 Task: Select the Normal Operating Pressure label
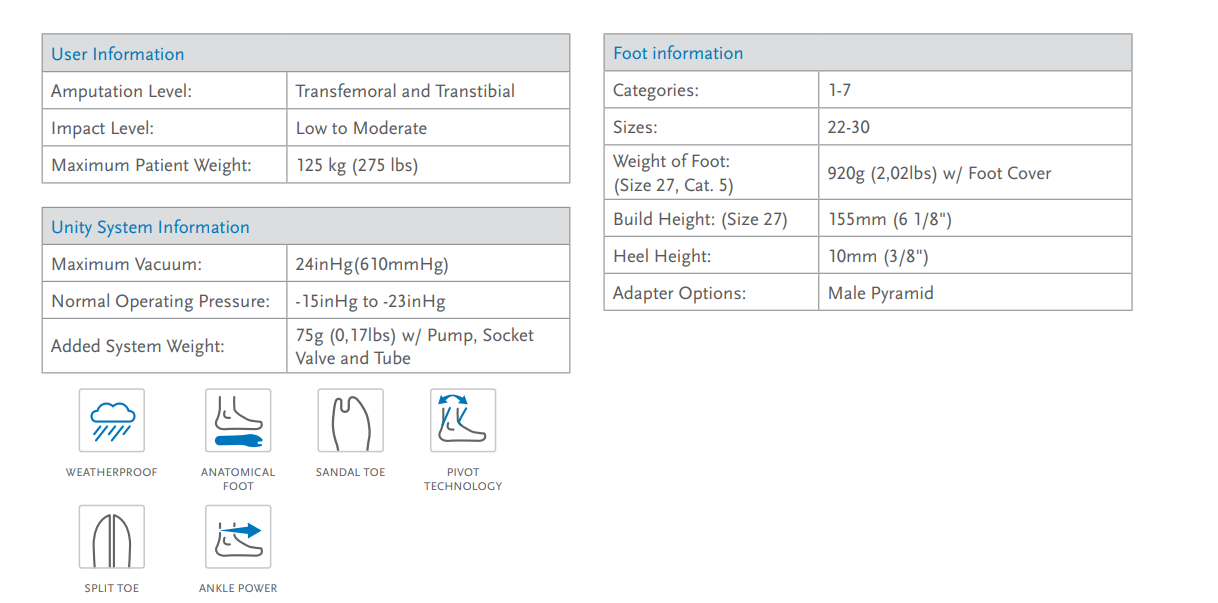(160, 301)
